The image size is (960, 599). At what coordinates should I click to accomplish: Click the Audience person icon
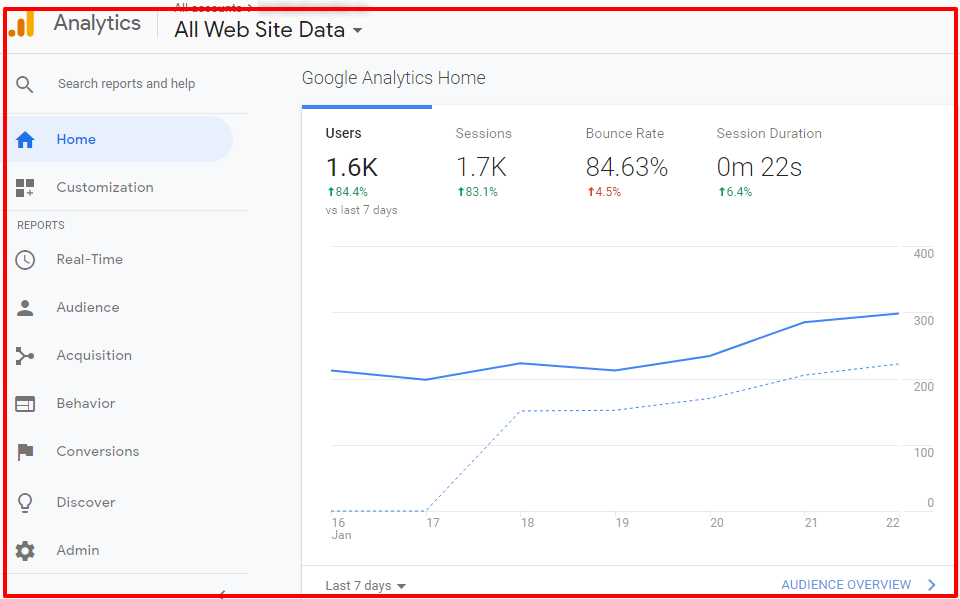point(24,307)
